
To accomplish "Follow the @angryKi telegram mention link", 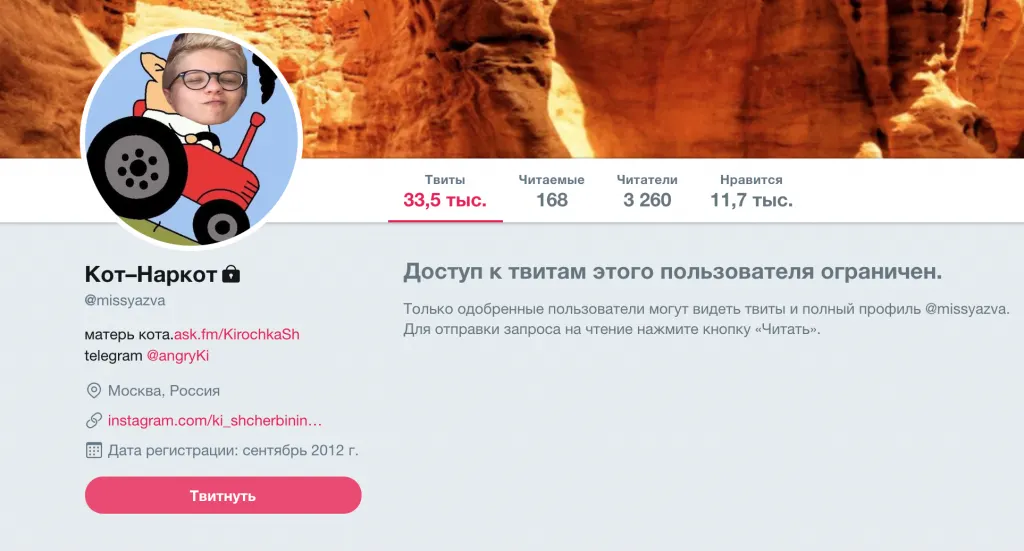I will coord(178,356).
